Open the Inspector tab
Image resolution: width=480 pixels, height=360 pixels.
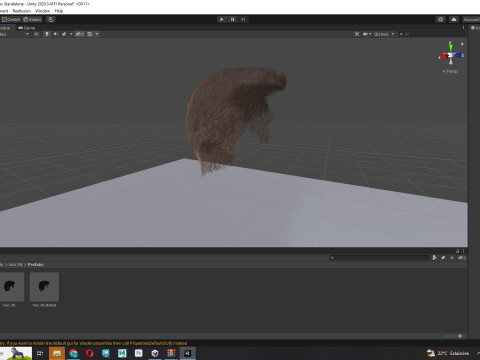point(475,28)
